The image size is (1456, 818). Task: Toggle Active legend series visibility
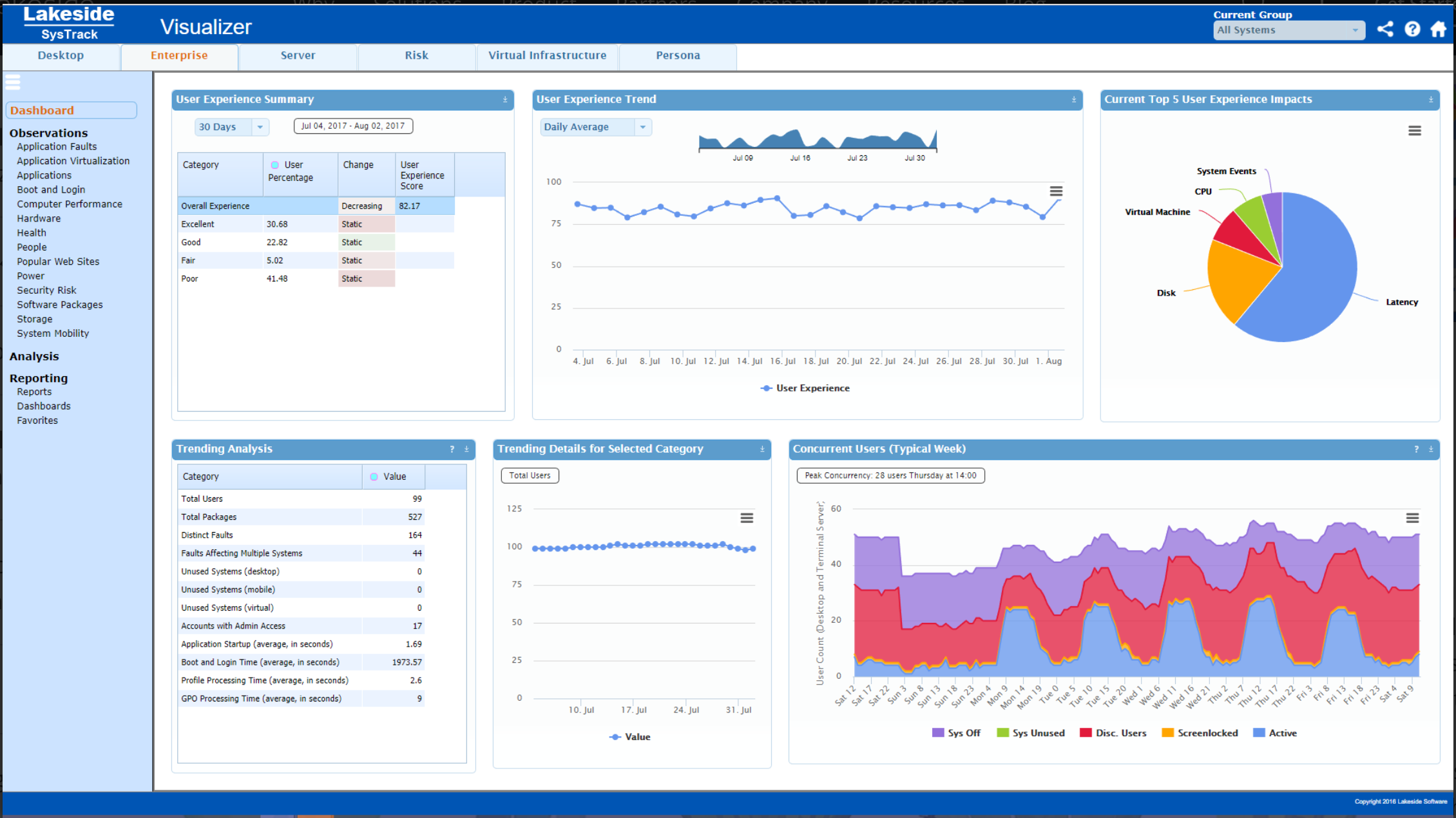click(1275, 733)
